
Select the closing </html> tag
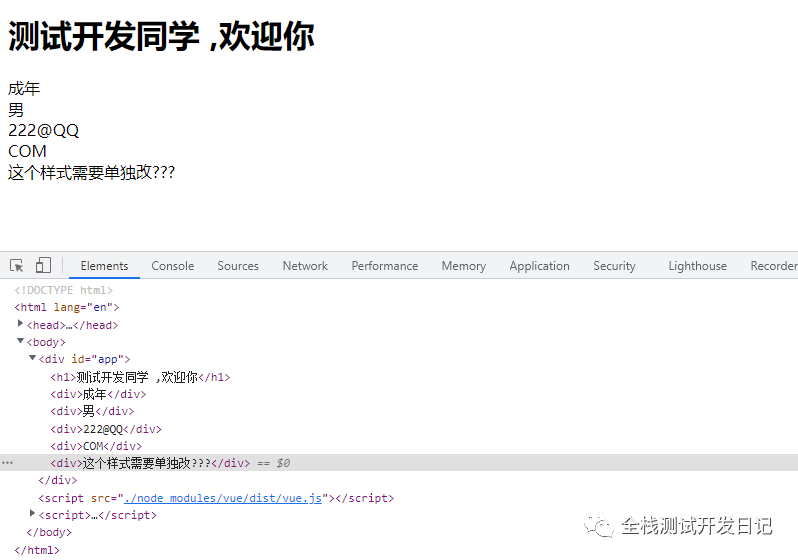(37, 550)
